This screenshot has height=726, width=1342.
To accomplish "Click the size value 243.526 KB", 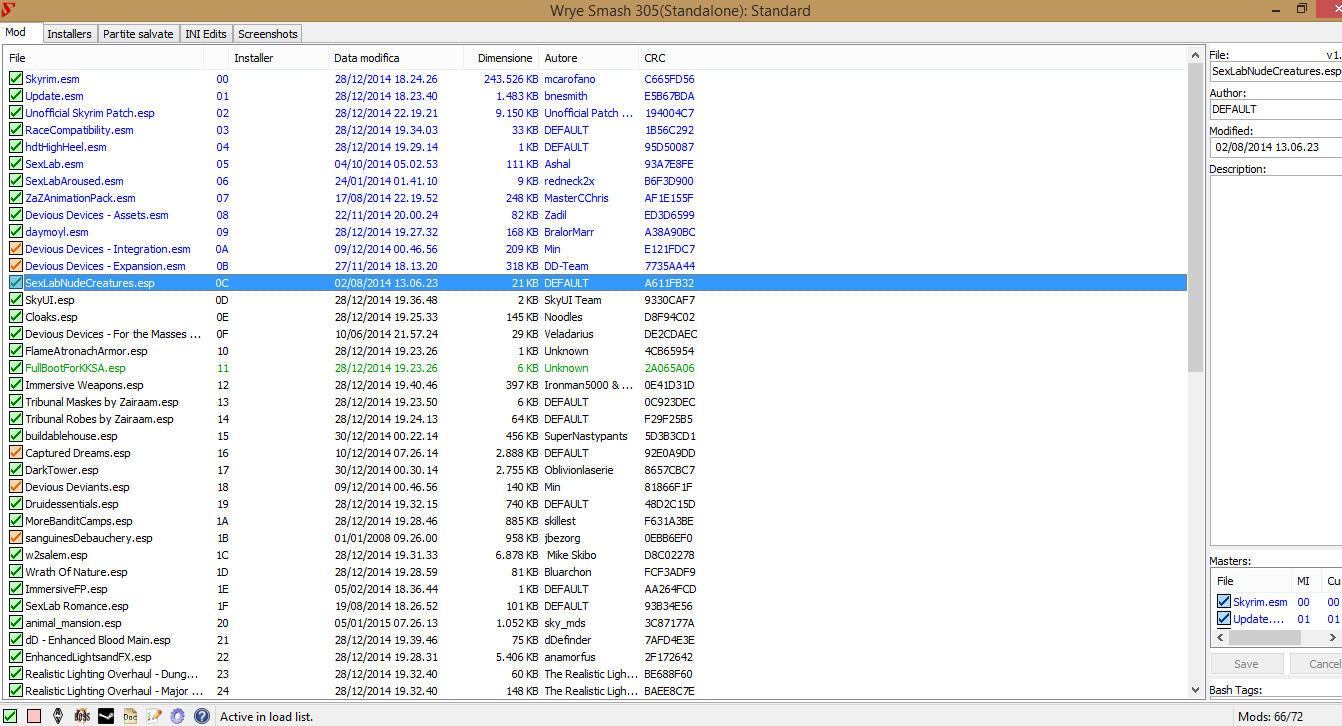I will [x=511, y=79].
